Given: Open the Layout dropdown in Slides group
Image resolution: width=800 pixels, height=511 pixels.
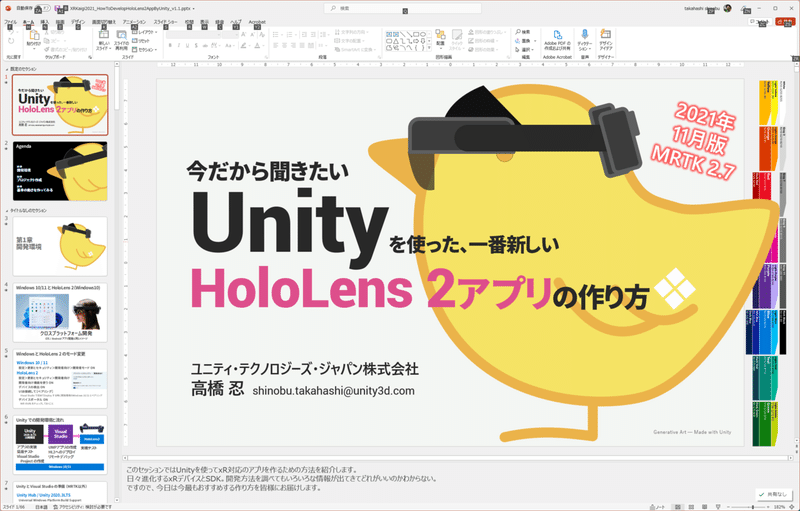Looking at the screenshot, I should pyautogui.click(x=144, y=32).
